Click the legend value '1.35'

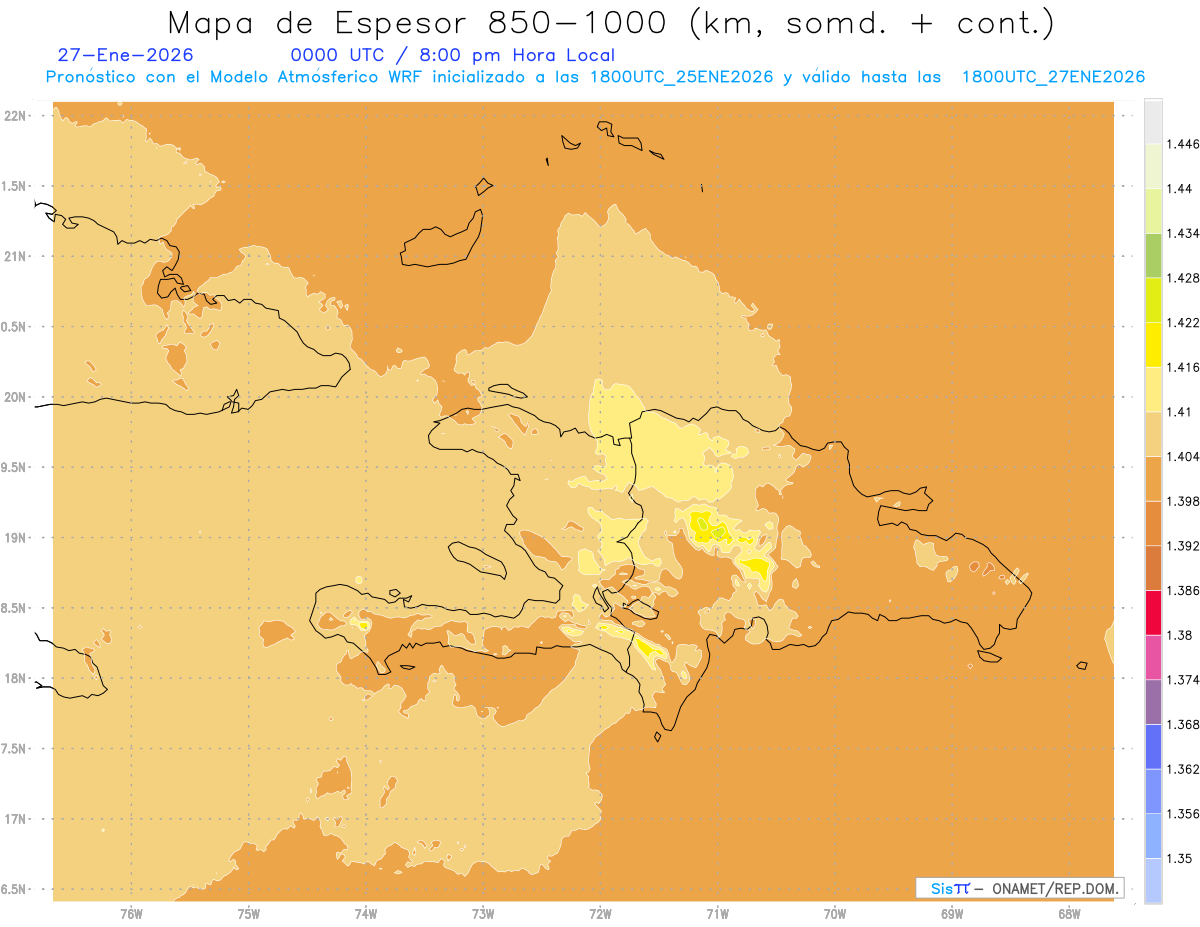click(x=1180, y=858)
